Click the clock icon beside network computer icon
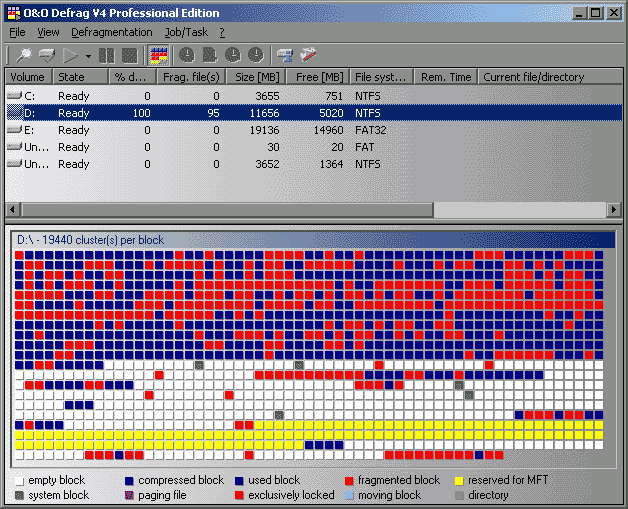The width and height of the screenshot is (628, 509). 256,55
